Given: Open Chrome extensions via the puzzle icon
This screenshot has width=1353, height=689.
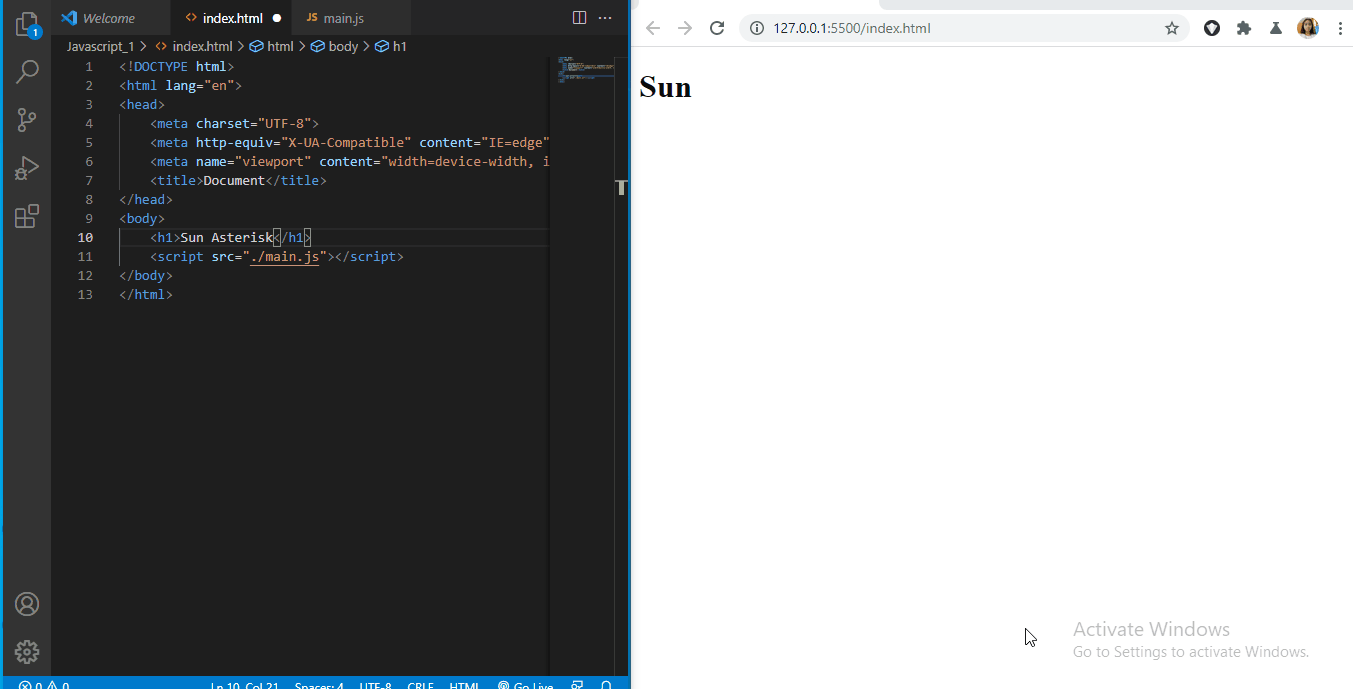Looking at the screenshot, I should pos(1243,28).
